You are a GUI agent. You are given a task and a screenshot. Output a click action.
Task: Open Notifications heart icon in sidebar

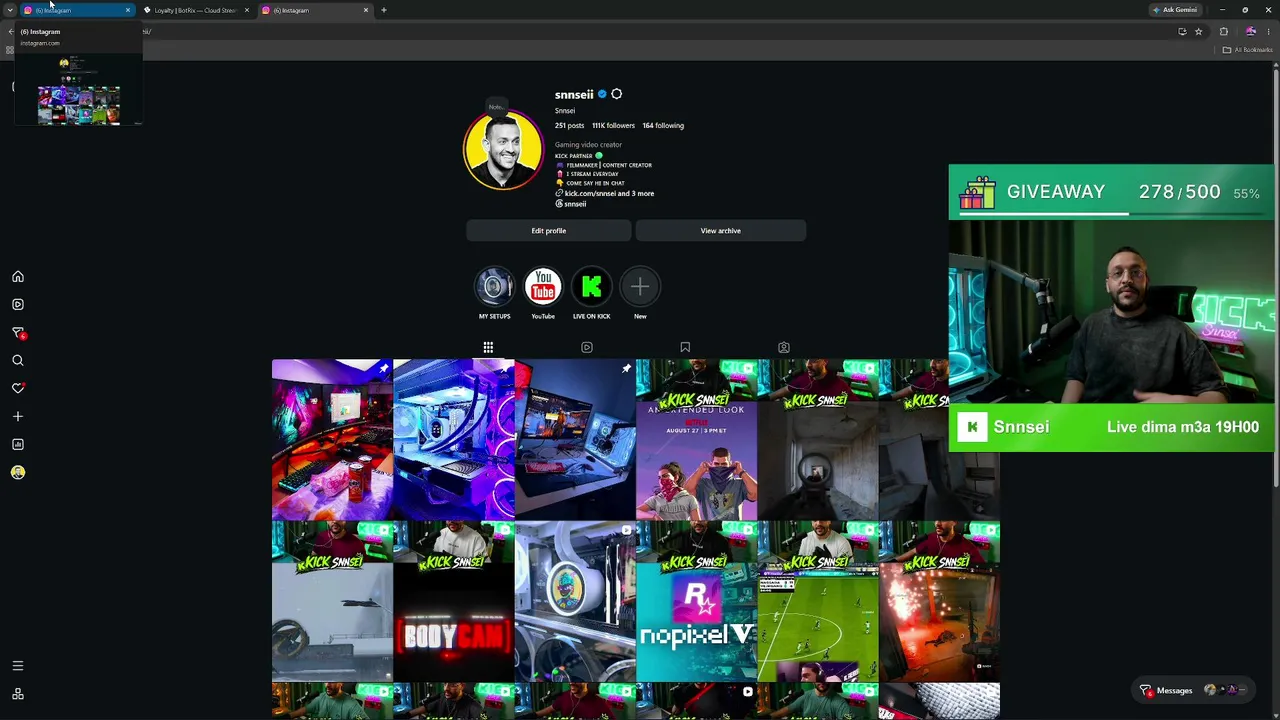tap(18, 388)
